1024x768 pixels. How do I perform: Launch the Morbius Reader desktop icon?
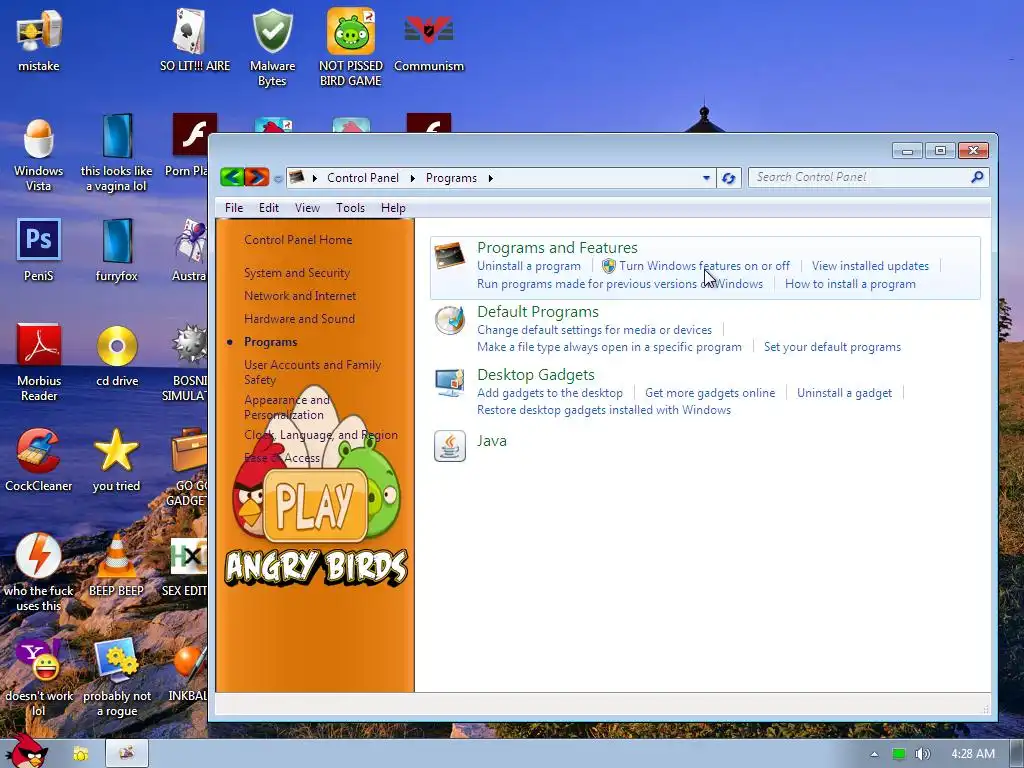(39, 362)
